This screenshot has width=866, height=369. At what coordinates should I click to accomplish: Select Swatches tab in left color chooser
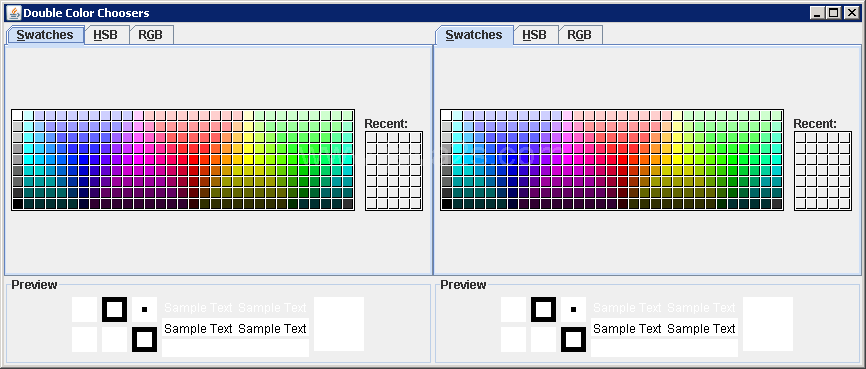pos(45,35)
